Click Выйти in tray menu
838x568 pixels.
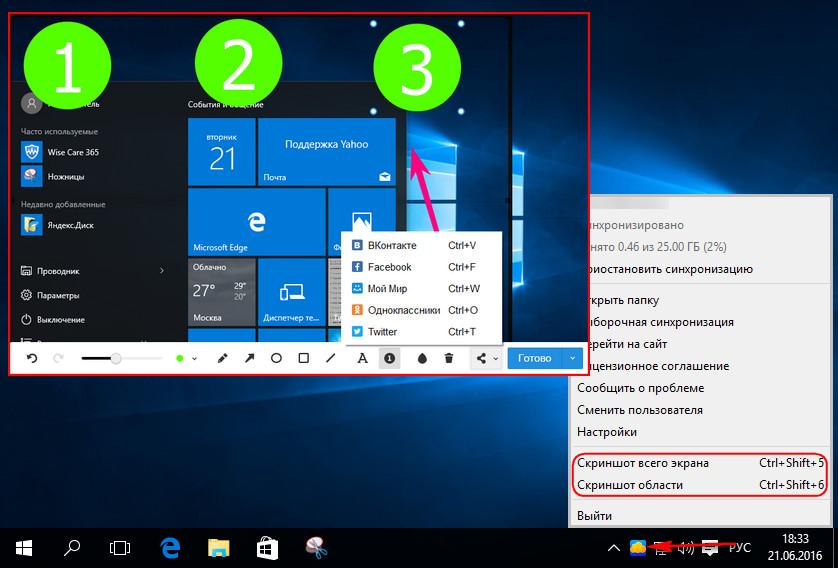click(x=700, y=516)
